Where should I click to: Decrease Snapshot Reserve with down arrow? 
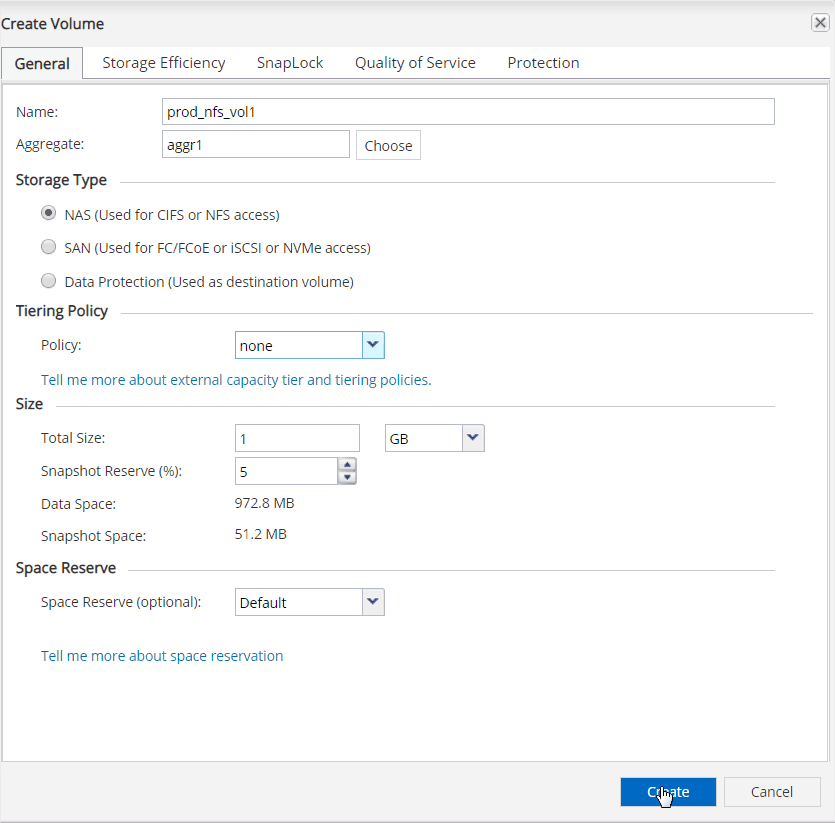click(347, 477)
